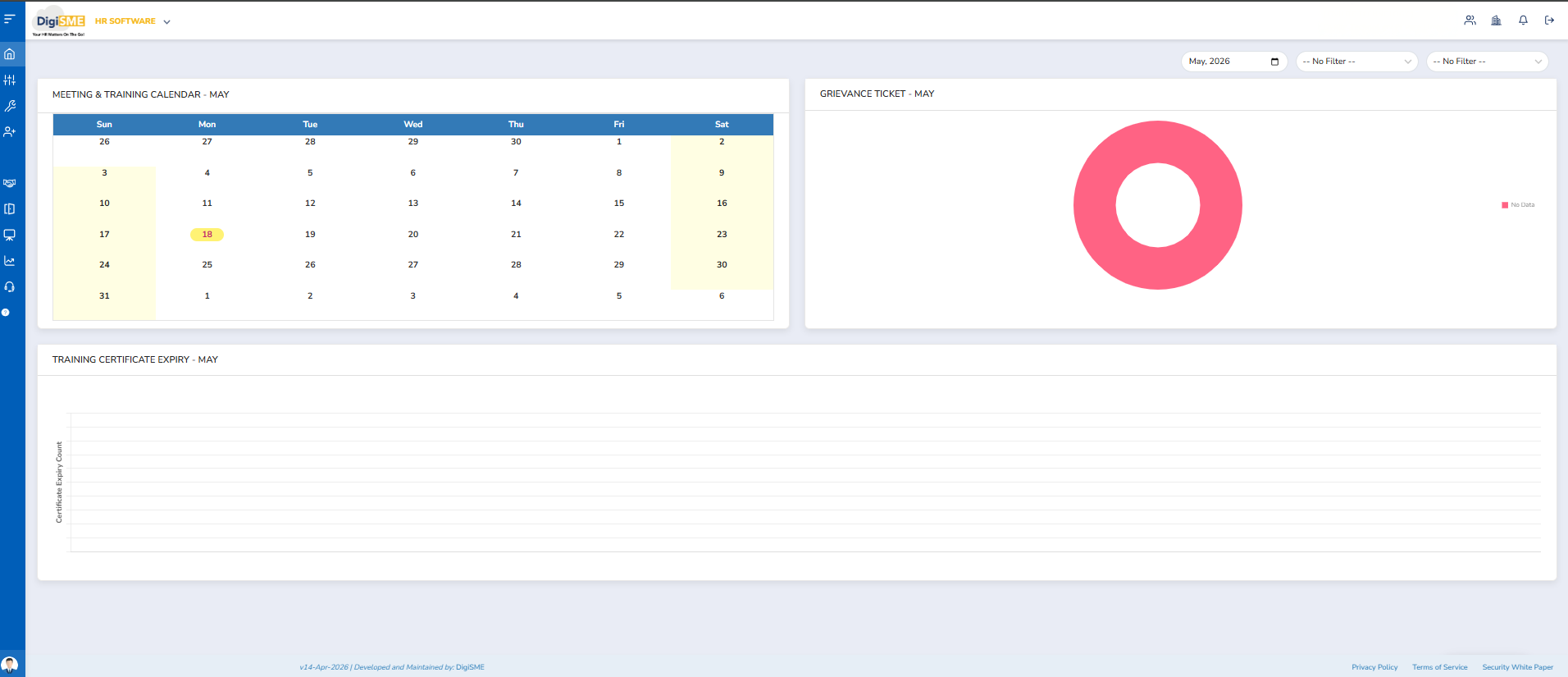Image resolution: width=1568 pixels, height=677 pixels.
Task: Open notifications bell icon
Action: click(x=1523, y=21)
